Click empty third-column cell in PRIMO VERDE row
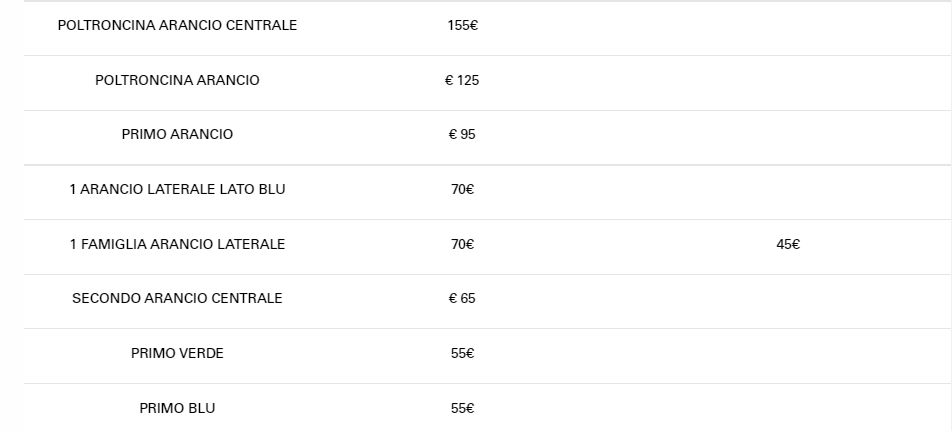952x431 pixels. (788, 353)
